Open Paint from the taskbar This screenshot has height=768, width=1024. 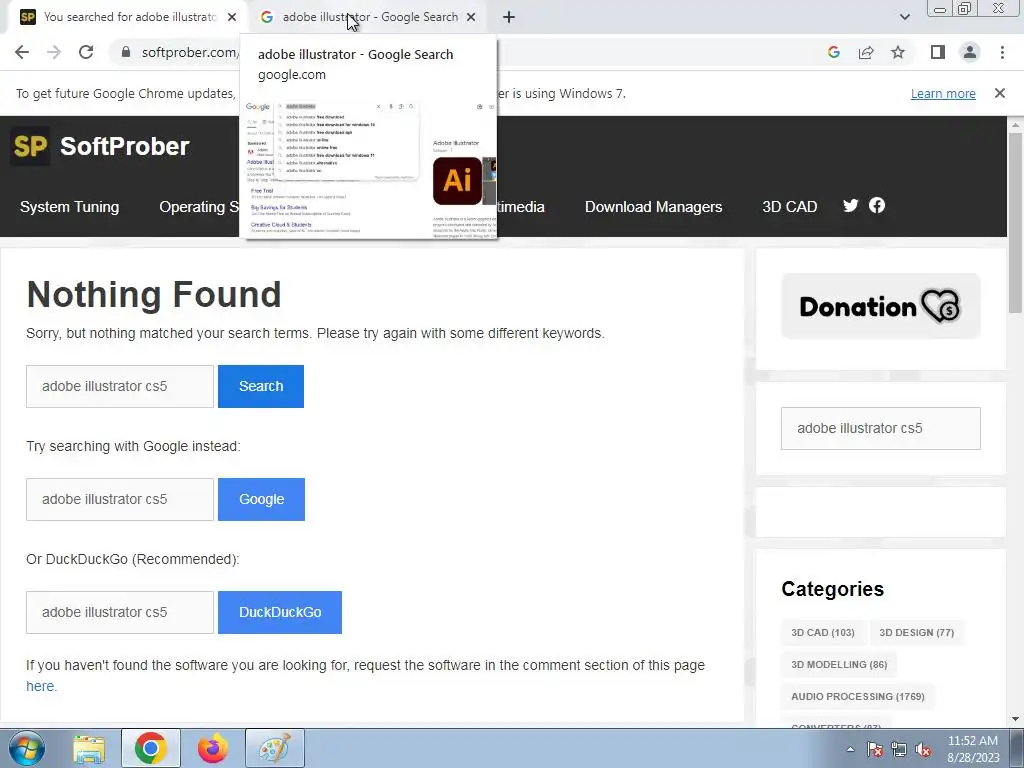pos(275,749)
